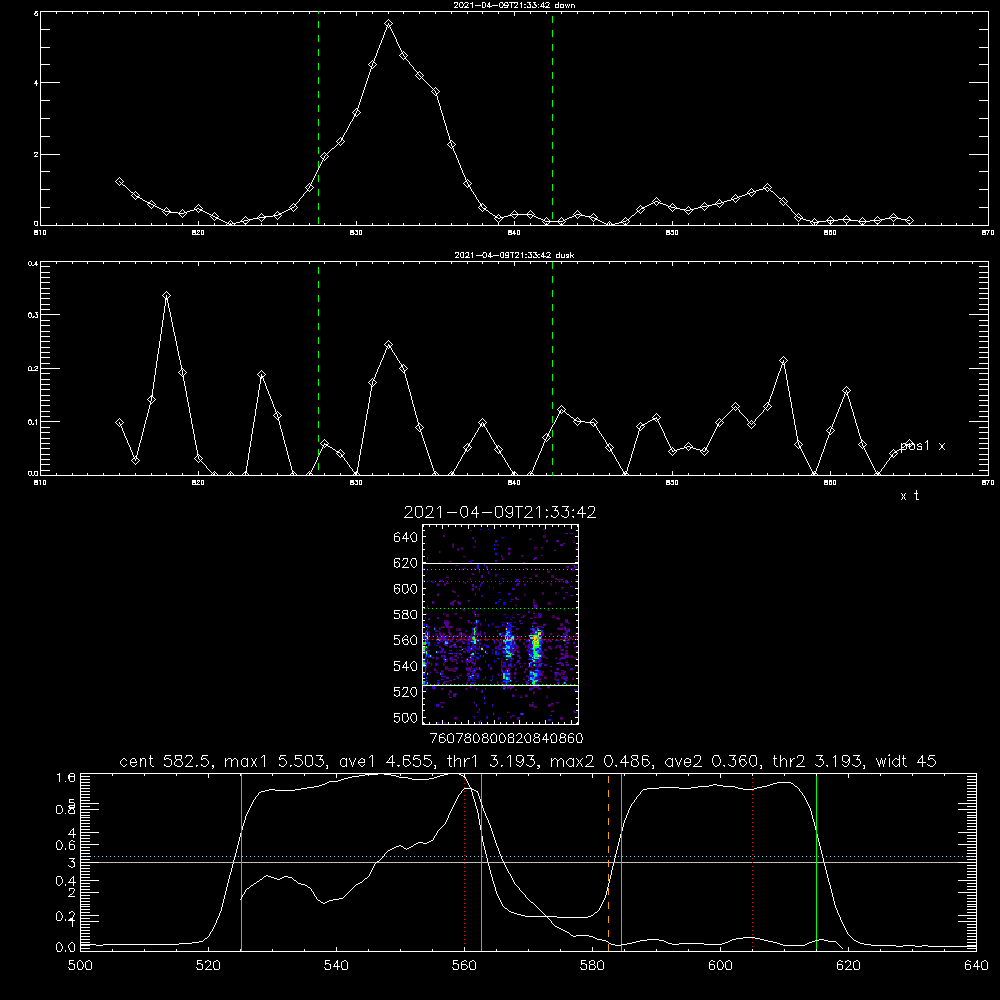Click the '640' y-axis label beside the spectrogram image
This screenshot has height=1000, width=1000.
click(406, 538)
